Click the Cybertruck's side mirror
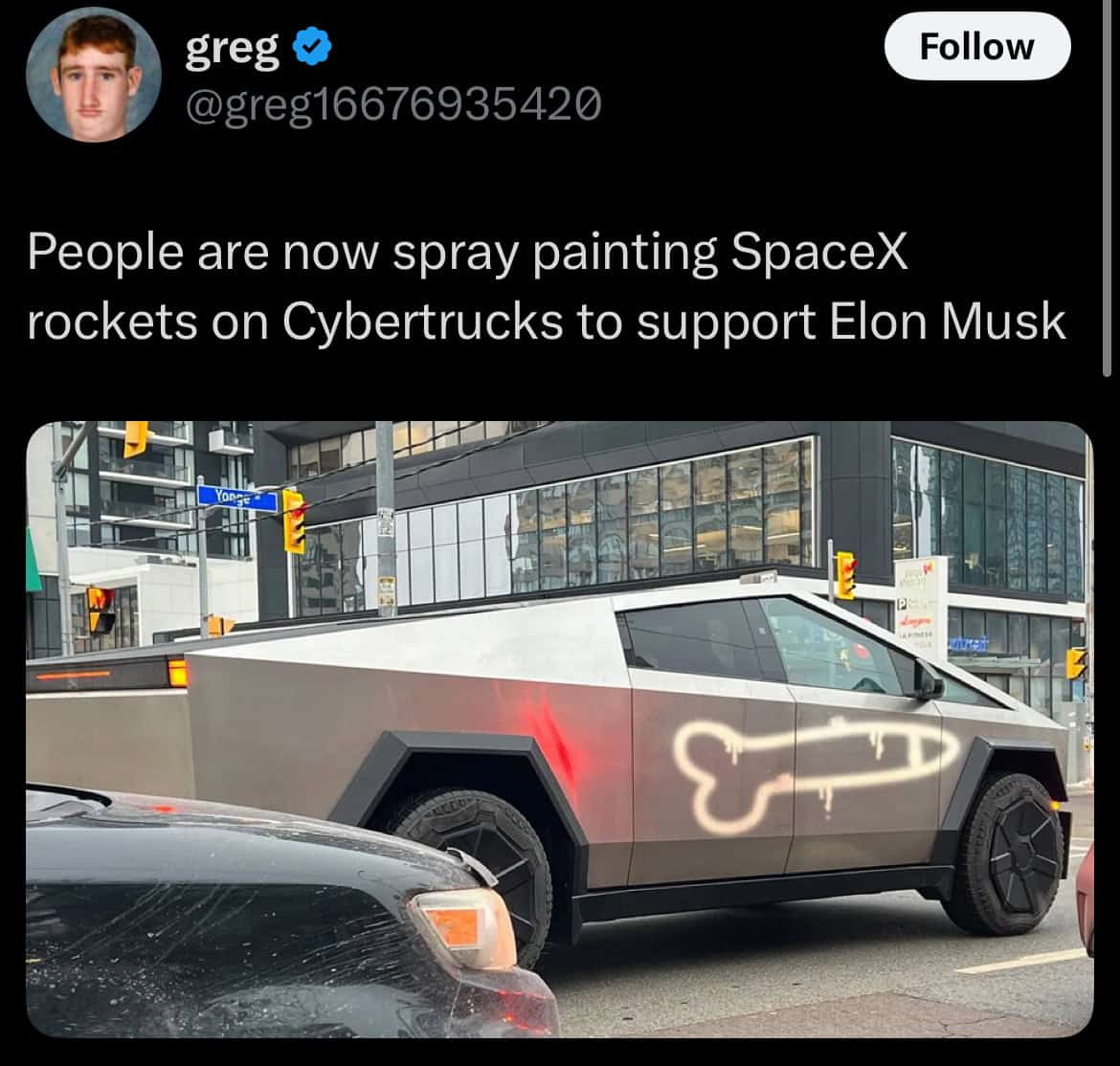This screenshot has width=1120, height=1066. point(927,680)
